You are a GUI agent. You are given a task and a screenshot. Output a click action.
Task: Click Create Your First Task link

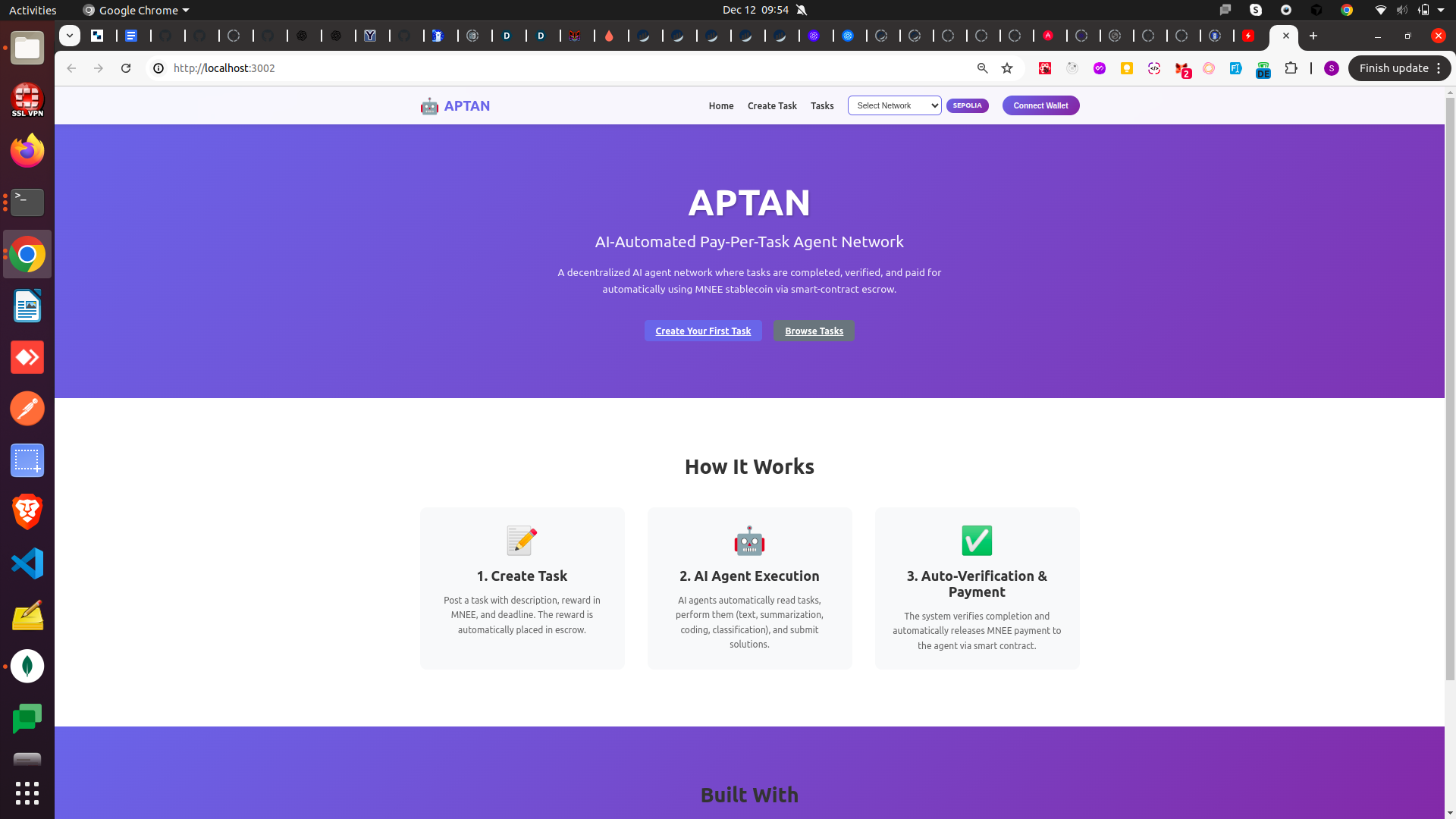coord(702,331)
